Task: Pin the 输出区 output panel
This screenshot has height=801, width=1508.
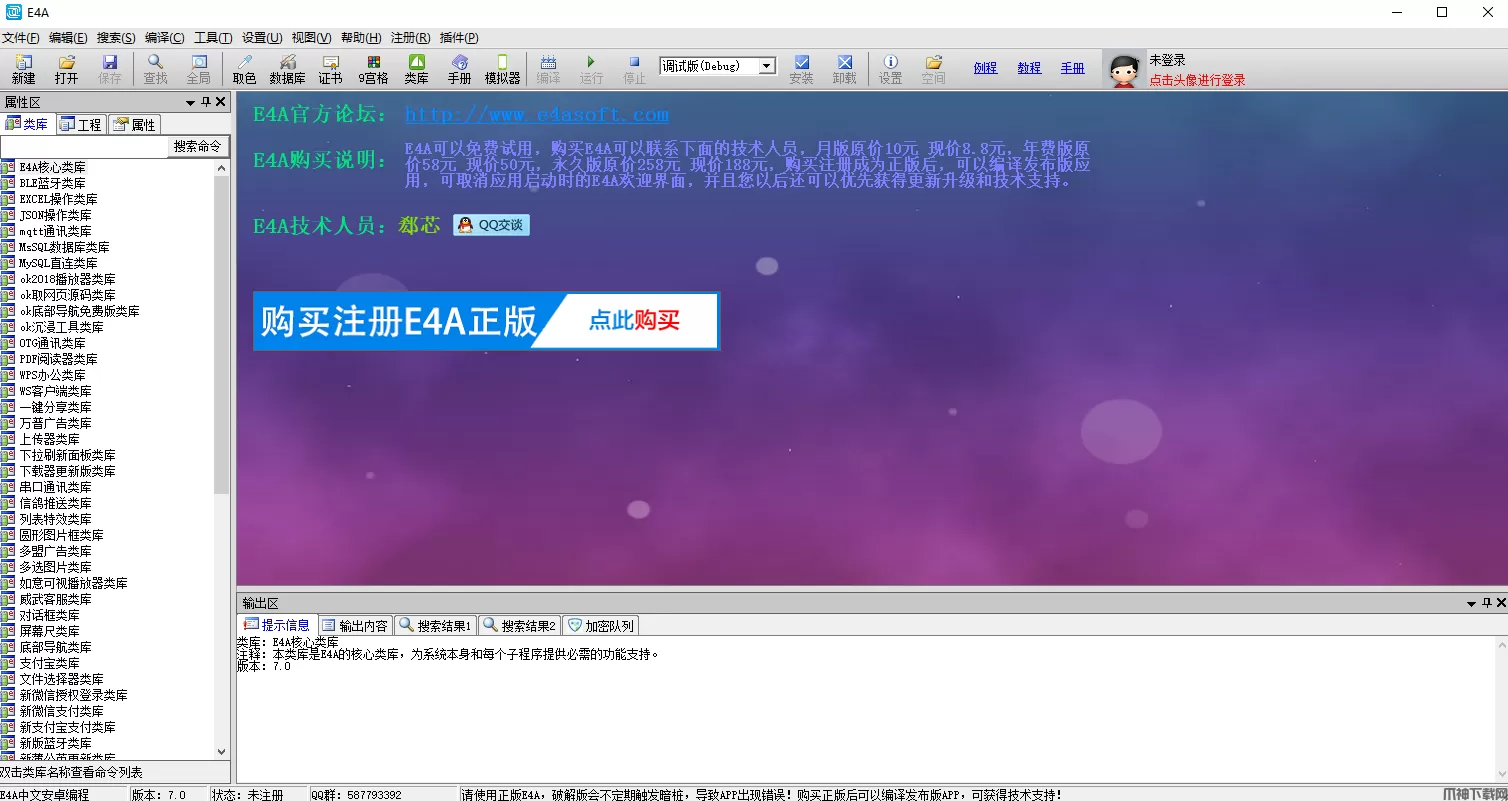Action: [x=1487, y=603]
